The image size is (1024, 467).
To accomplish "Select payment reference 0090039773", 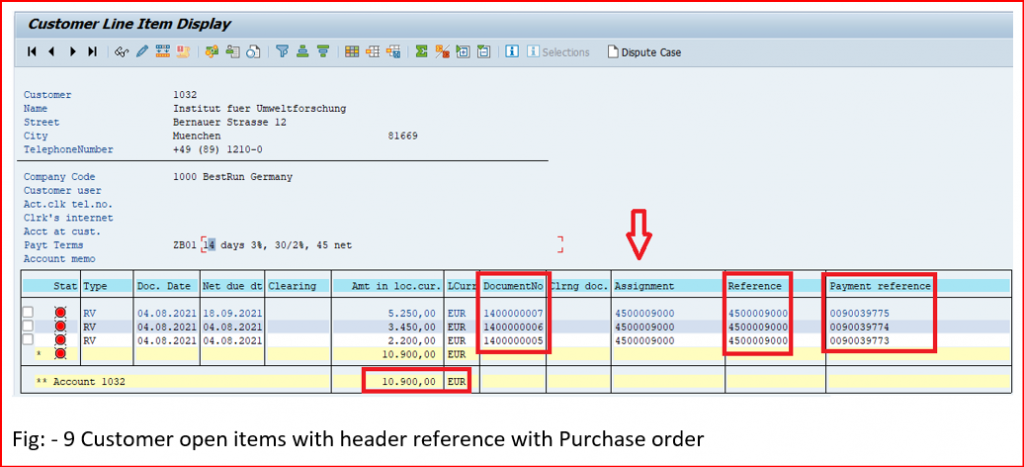I will (x=859, y=341).
